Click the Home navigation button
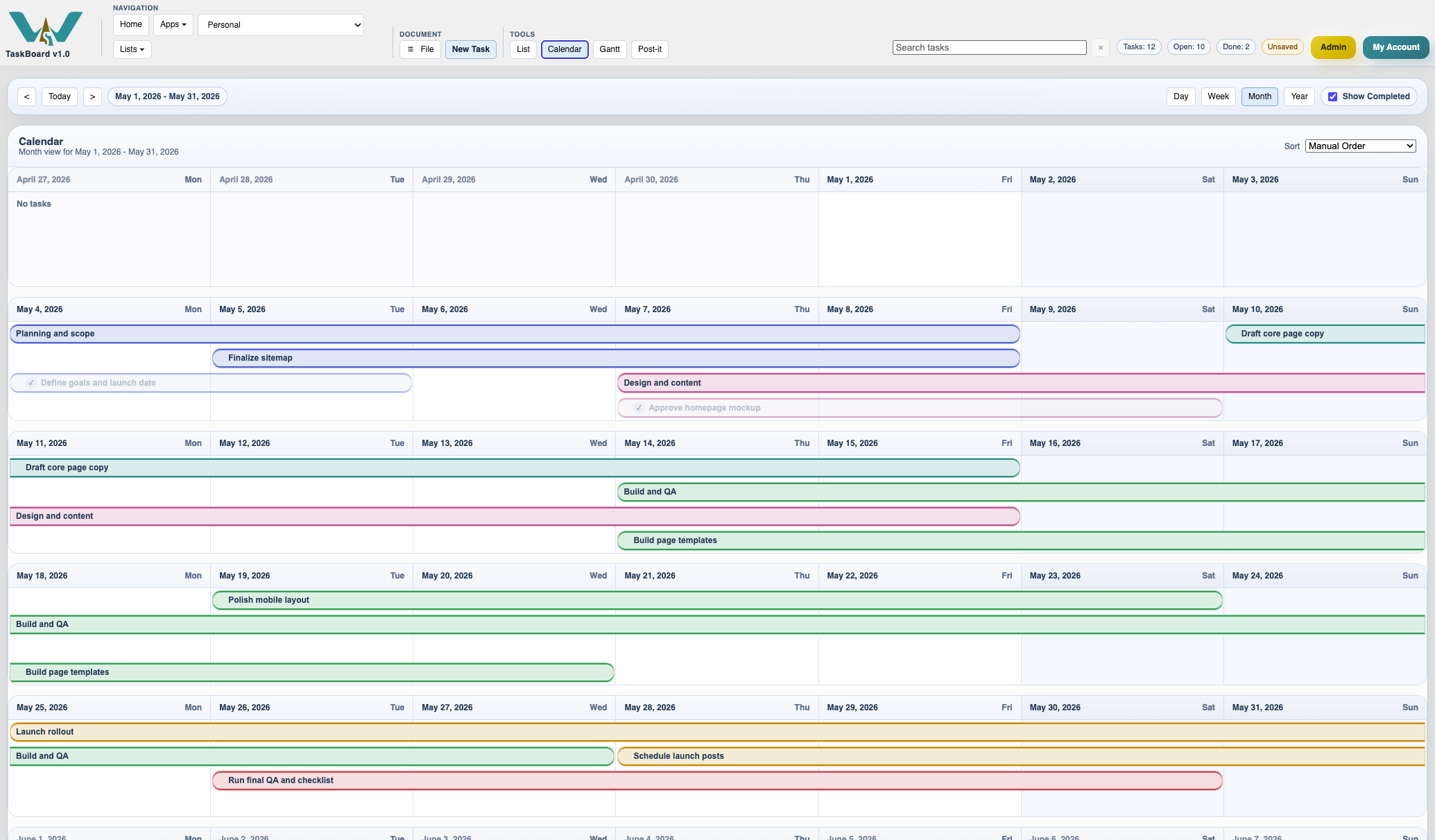 pos(130,24)
